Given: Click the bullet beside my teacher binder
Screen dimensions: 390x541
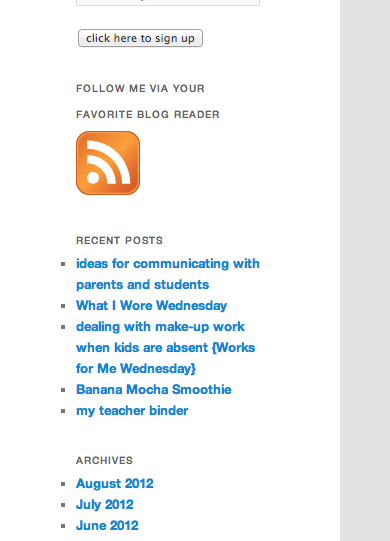Looking at the screenshot, I should tap(63, 411).
